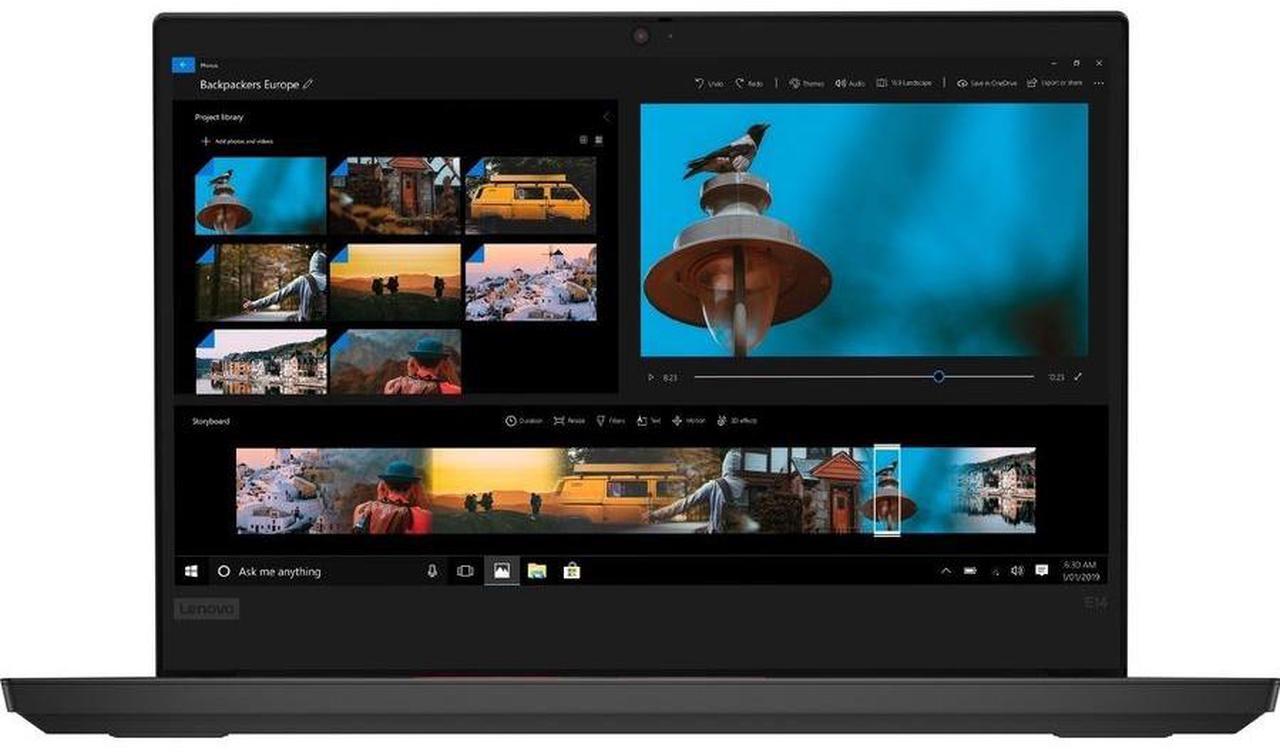This screenshot has width=1280, height=752.
Task: Select the hooded person clip in storyboard
Action: [710, 491]
